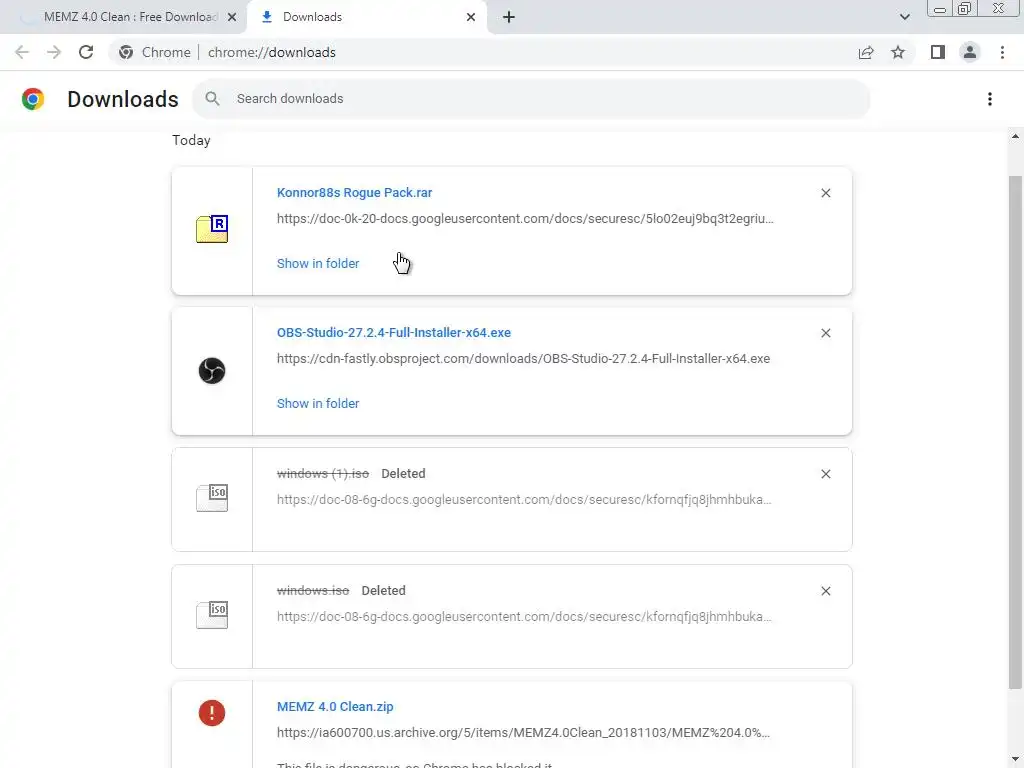Expand the tab search chevron
Screen dimensions: 1024x768
[x=905, y=17]
